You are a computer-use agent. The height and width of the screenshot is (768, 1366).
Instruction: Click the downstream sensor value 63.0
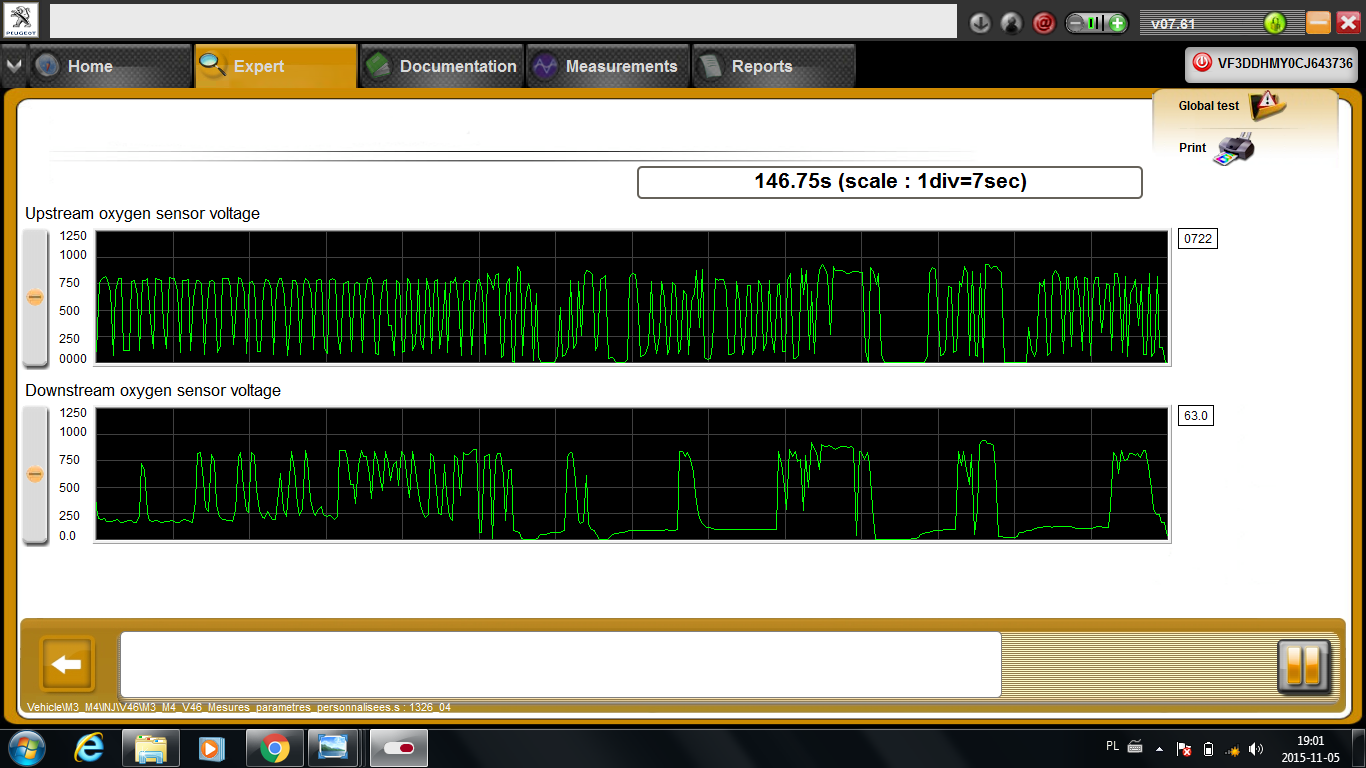coord(1196,416)
